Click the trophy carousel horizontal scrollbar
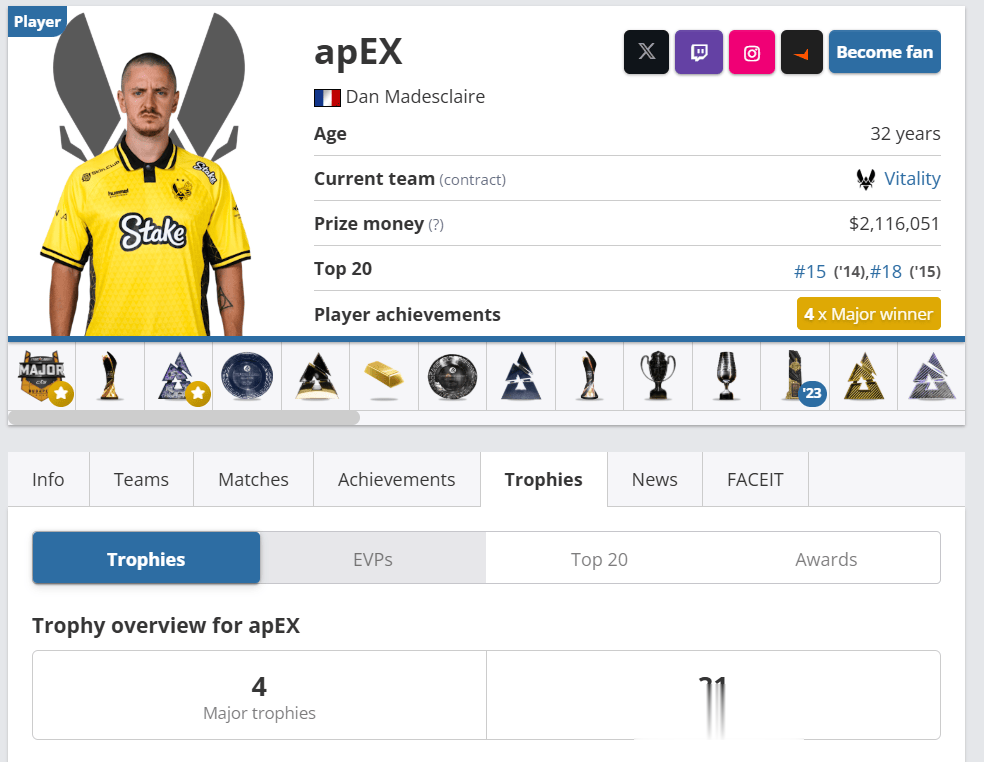Image resolution: width=984 pixels, height=762 pixels. (x=184, y=417)
